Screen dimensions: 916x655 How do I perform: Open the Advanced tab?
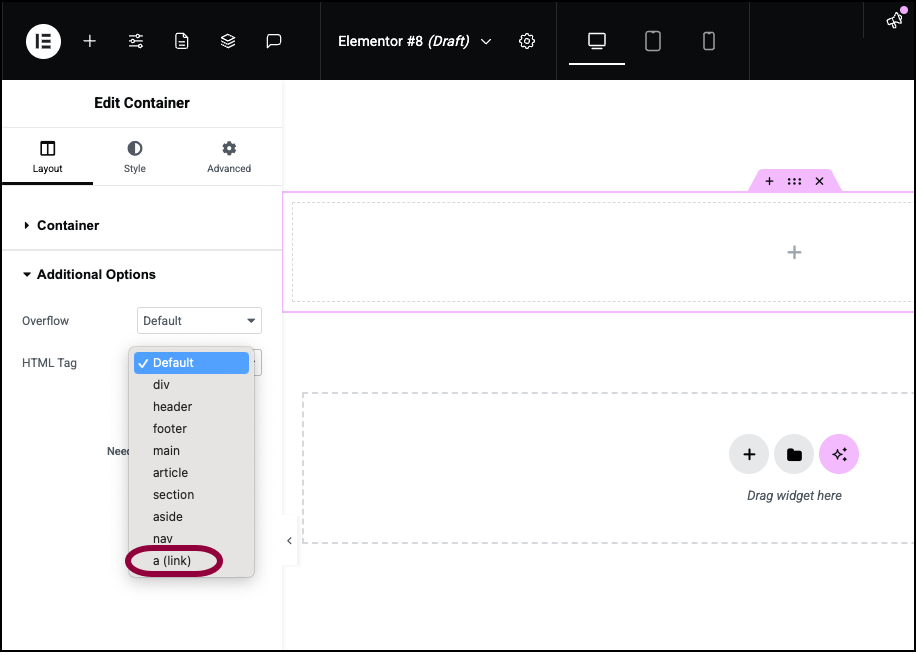pos(229,157)
